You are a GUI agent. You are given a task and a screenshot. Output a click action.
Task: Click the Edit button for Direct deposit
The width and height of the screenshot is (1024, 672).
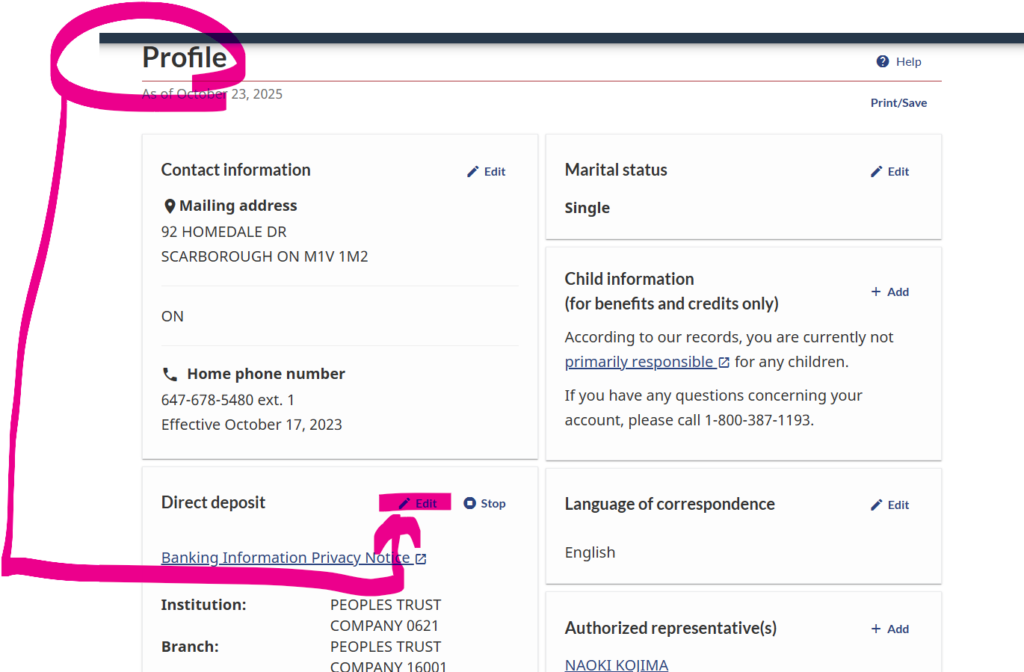click(x=417, y=504)
